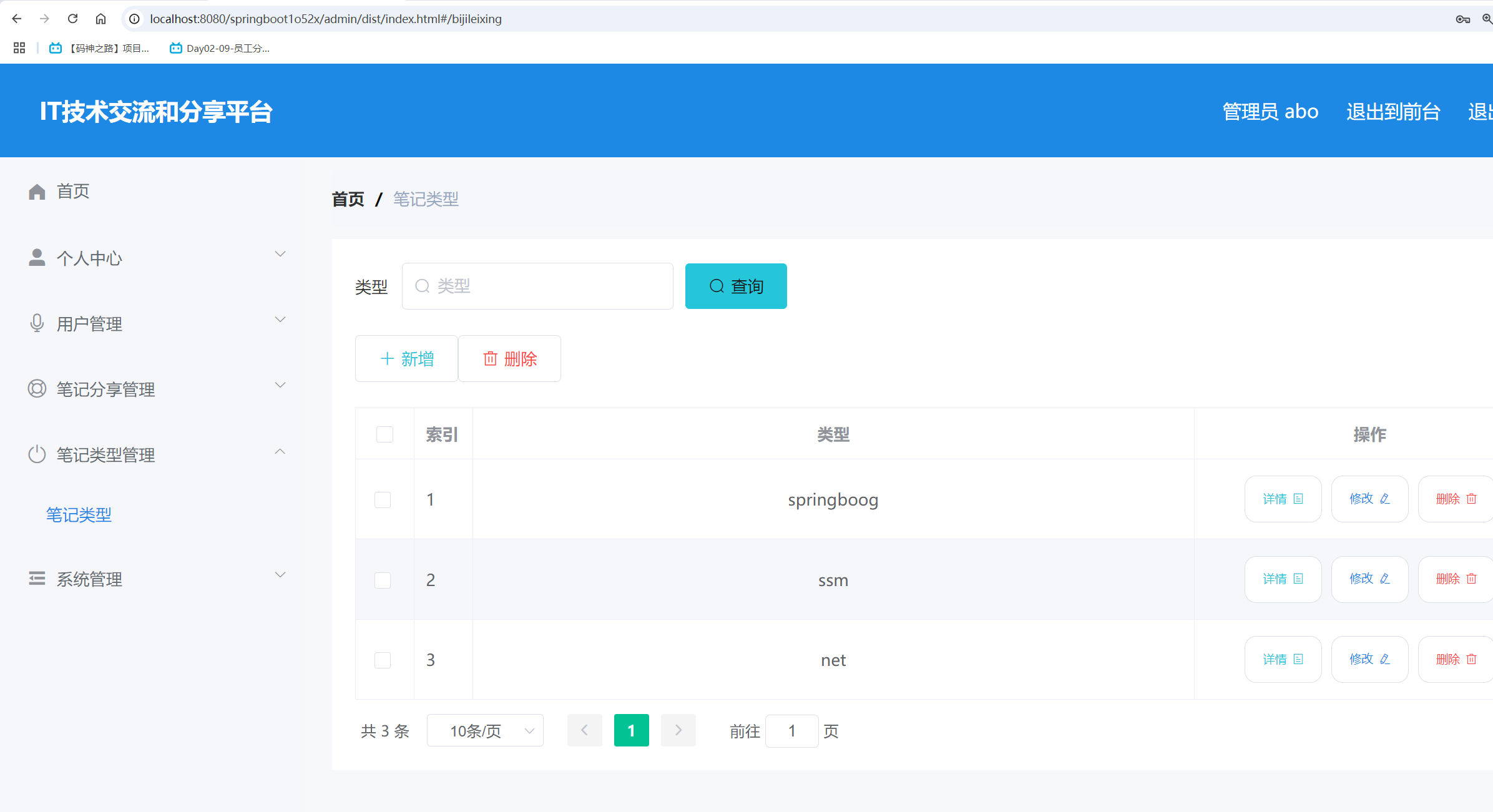The height and width of the screenshot is (812, 1493).
Task: Click the 笔记类型管理 power icon
Action: (x=36, y=454)
